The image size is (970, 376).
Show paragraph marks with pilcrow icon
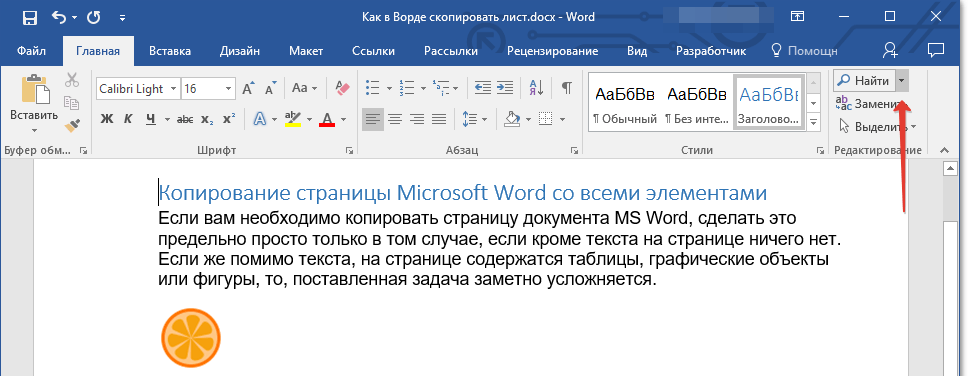click(x=567, y=88)
